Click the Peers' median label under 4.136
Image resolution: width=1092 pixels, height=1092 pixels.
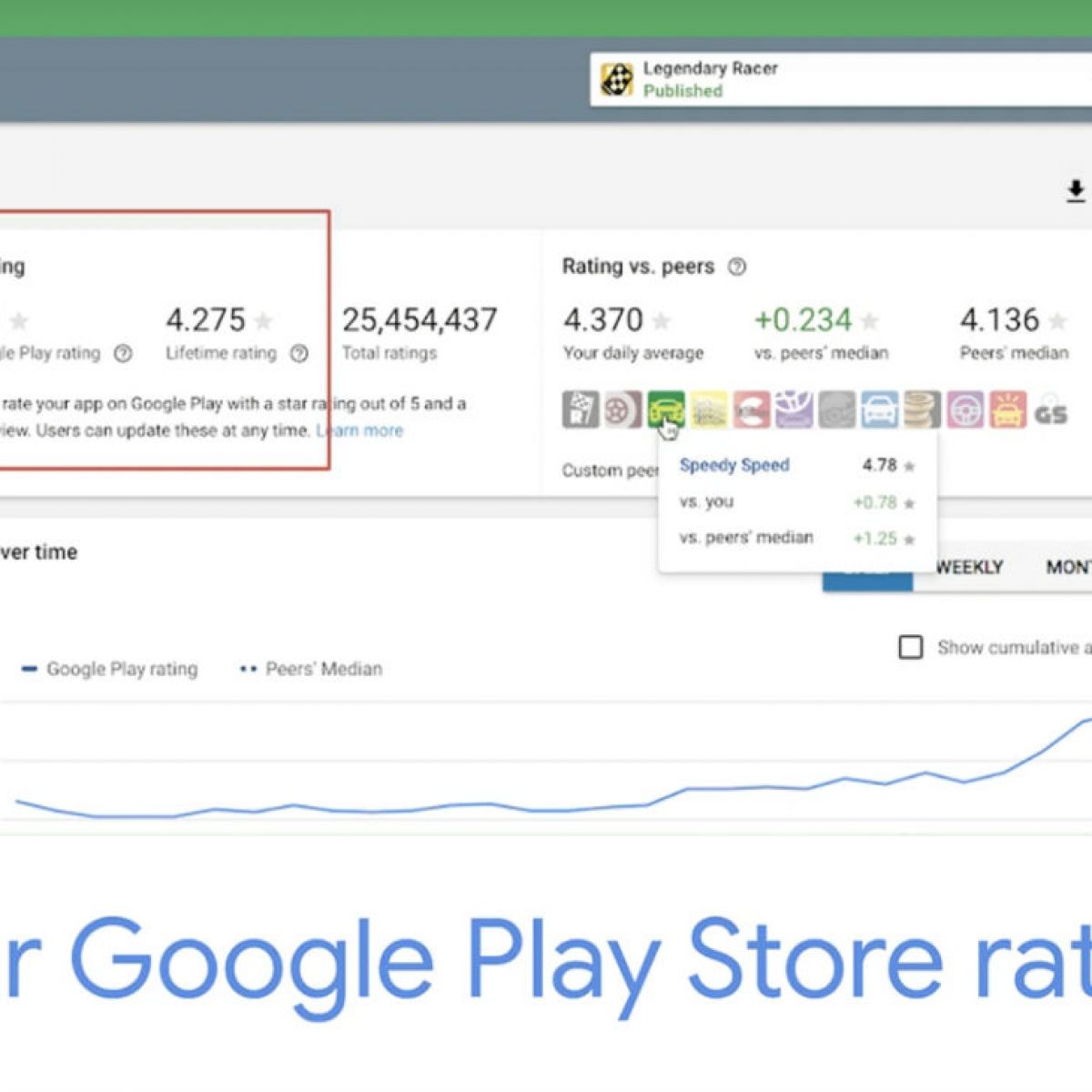click(x=1014, y=353)
